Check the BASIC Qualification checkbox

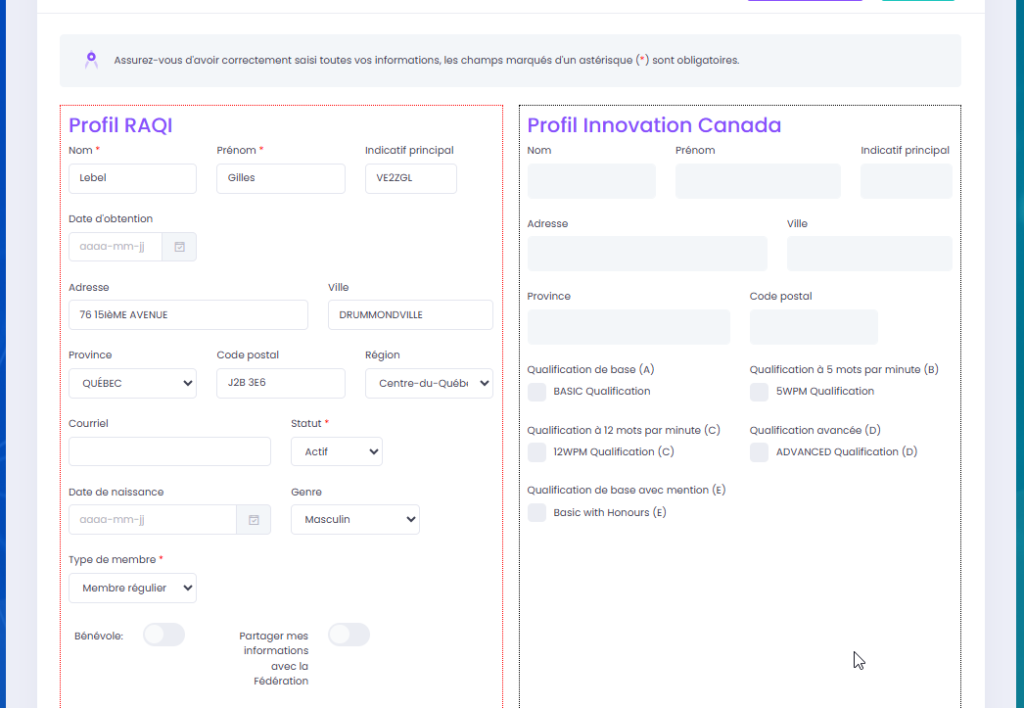pyautogui.click(x=537, y=391)
